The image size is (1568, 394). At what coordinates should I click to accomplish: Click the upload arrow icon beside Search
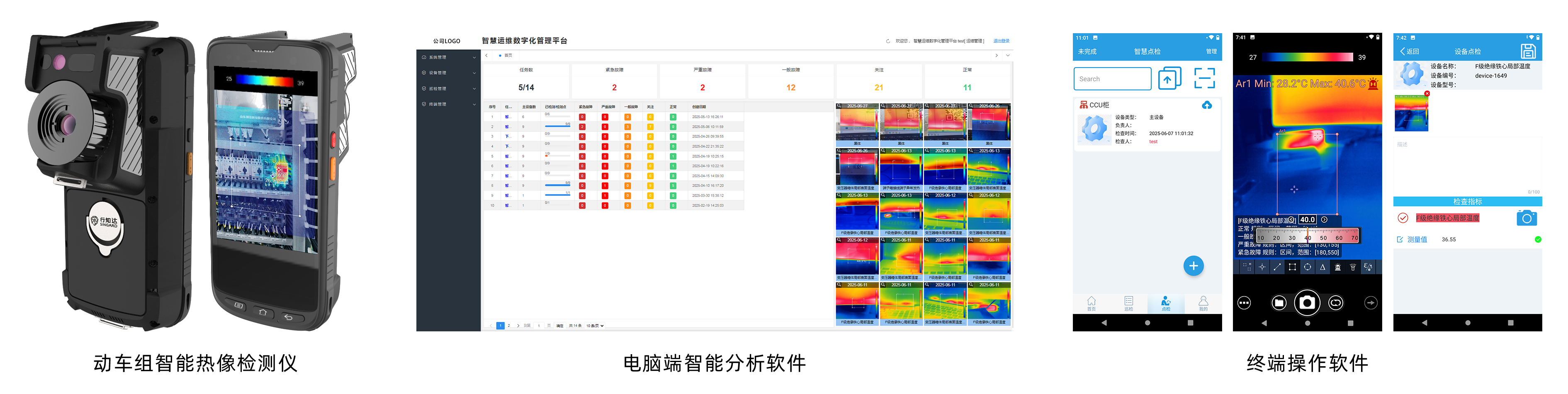[1169, 78]
